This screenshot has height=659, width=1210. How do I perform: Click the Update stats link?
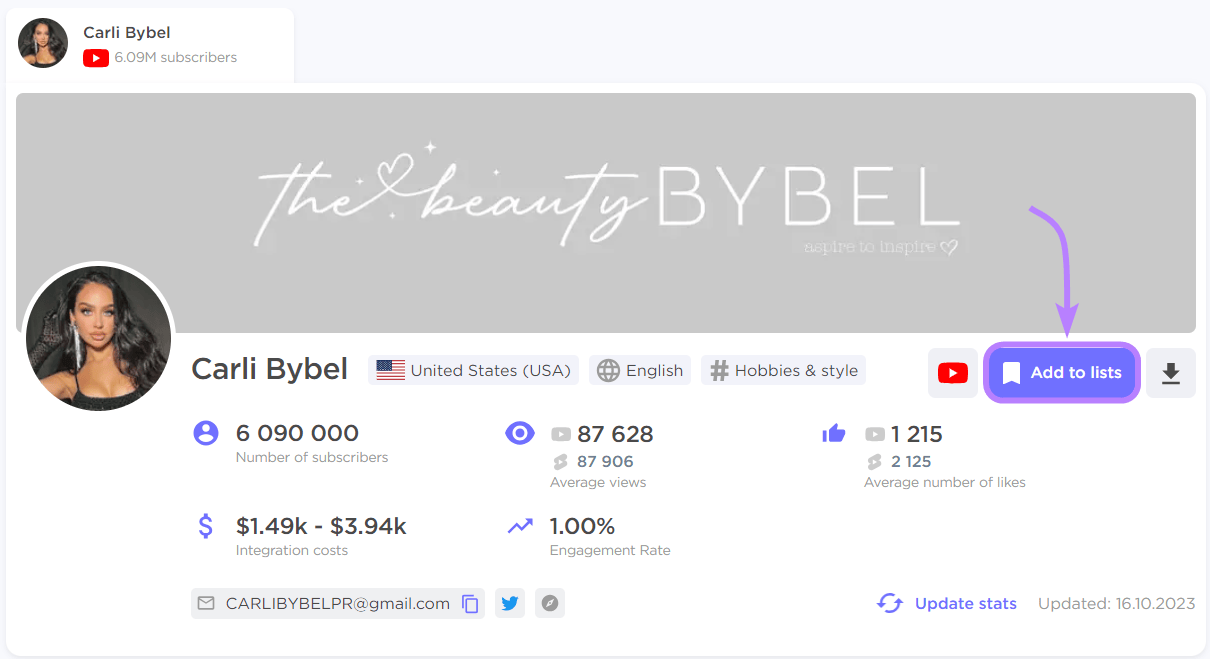965,603
